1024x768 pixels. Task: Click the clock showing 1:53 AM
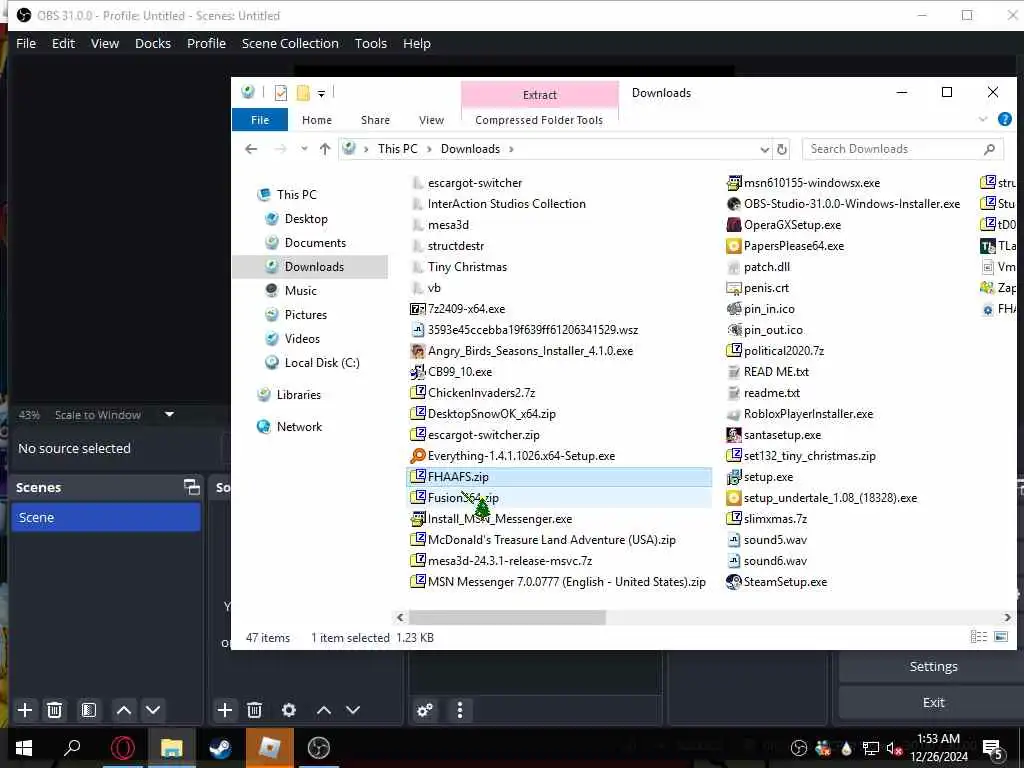(938, 739)
